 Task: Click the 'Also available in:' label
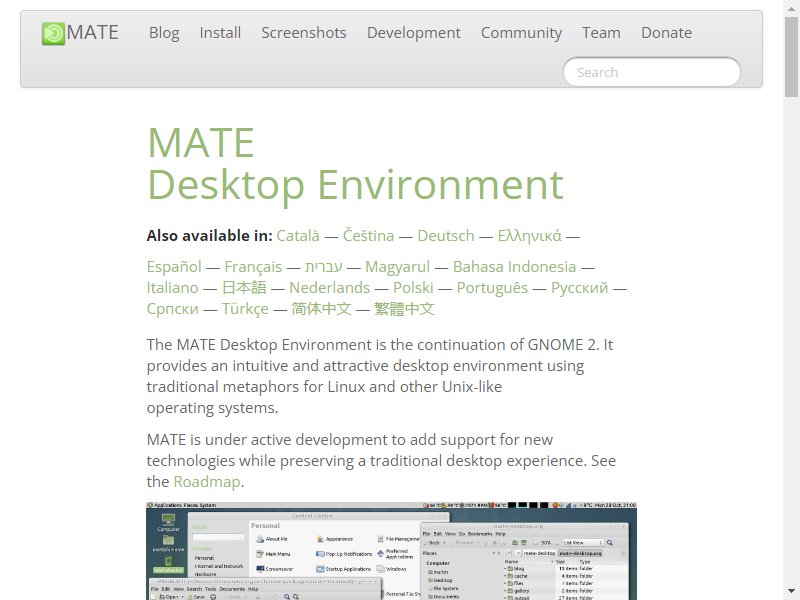click(209, 236)
